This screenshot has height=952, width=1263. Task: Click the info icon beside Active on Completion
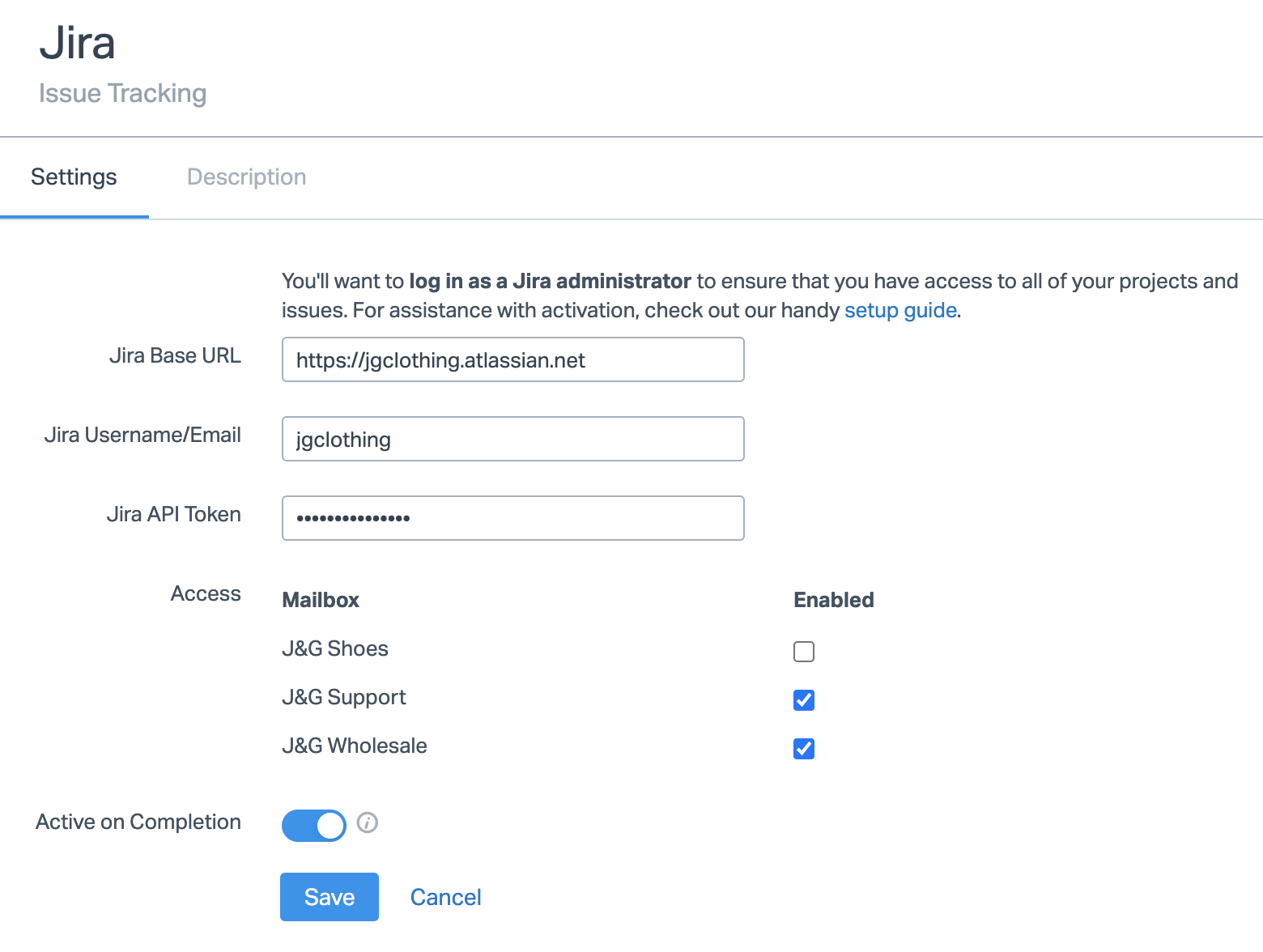tap(368, 822)
